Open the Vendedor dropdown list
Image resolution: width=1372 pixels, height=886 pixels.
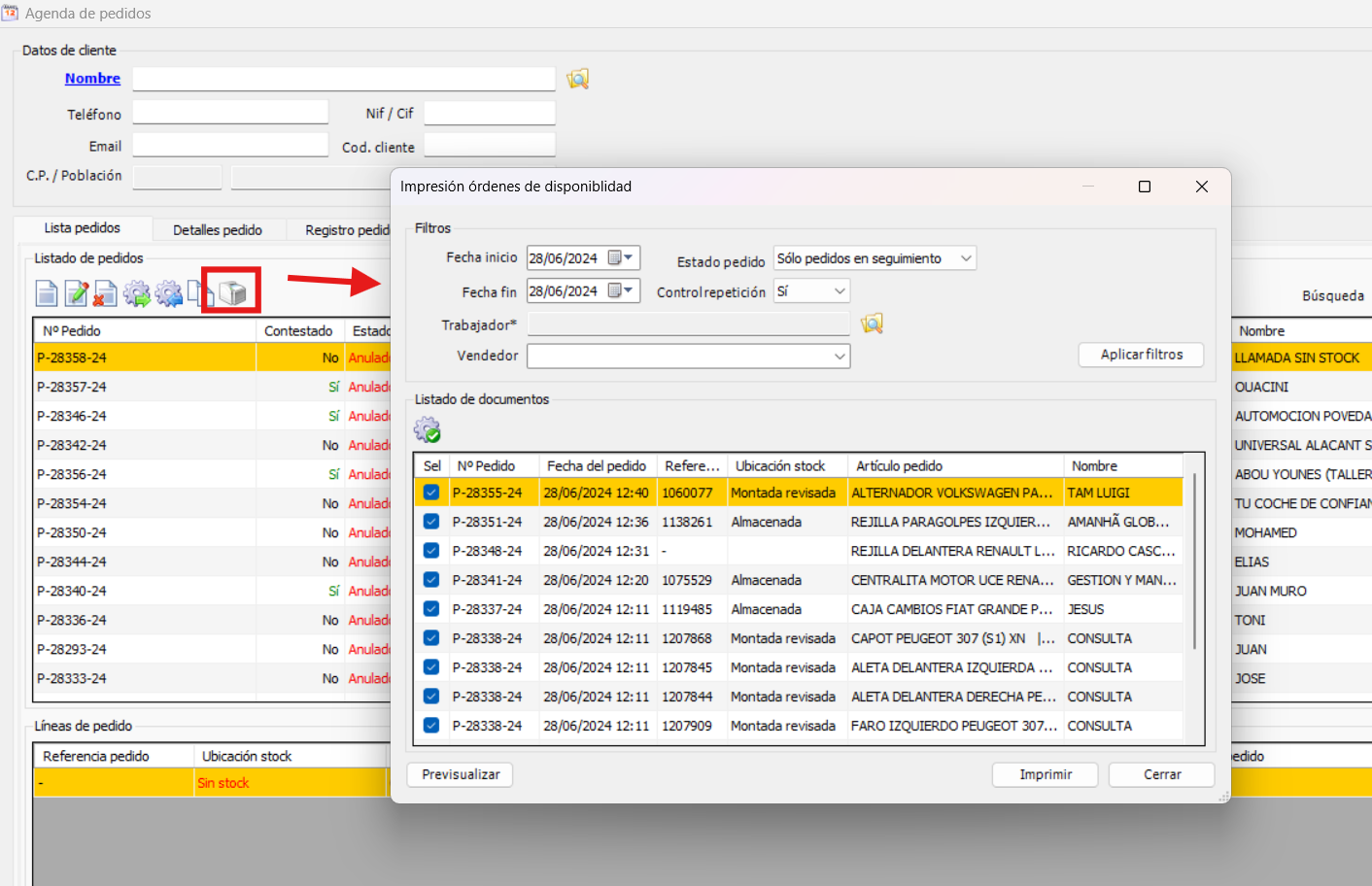tap(840, 357)
